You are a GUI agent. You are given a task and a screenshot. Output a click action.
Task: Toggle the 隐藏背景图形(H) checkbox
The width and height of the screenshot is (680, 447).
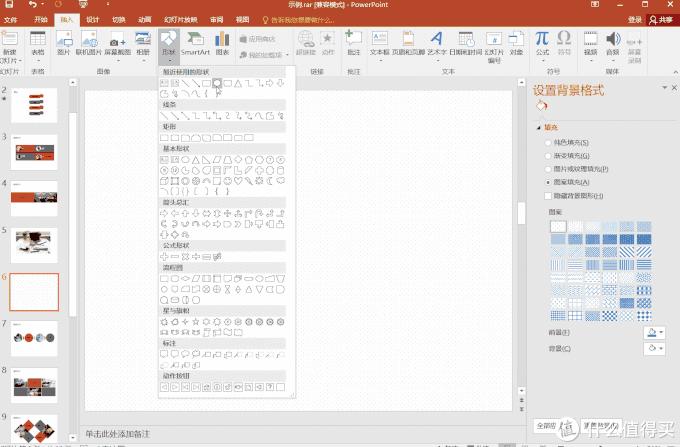click(548, 196)
